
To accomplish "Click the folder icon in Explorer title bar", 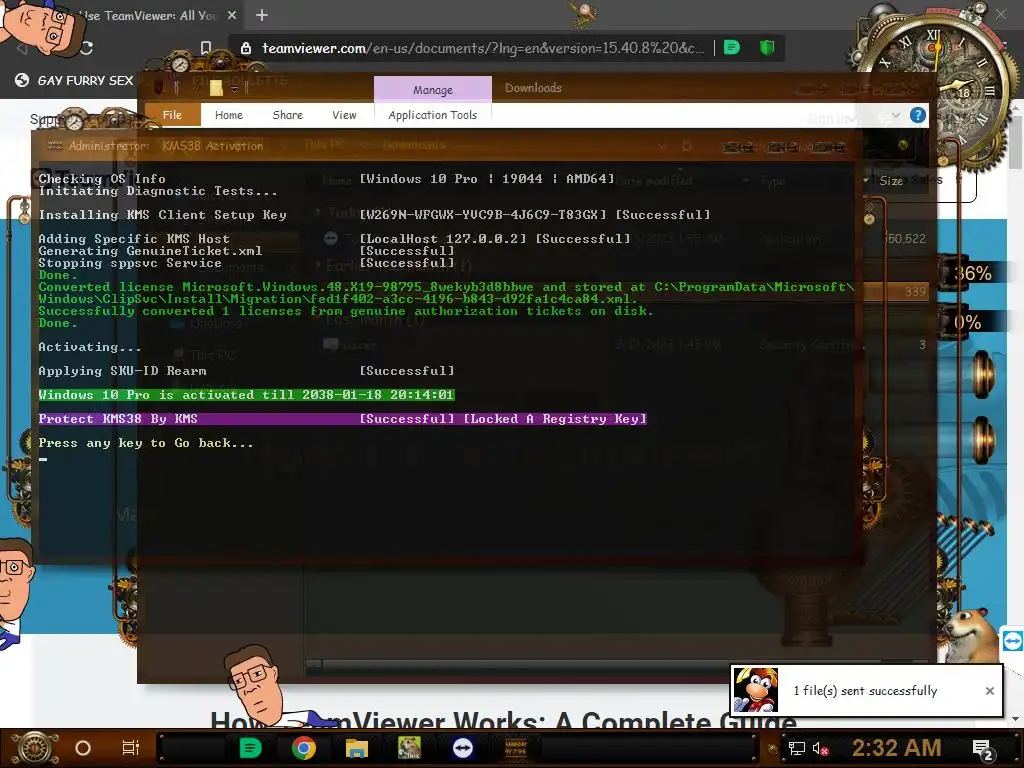I will [216, 88].
